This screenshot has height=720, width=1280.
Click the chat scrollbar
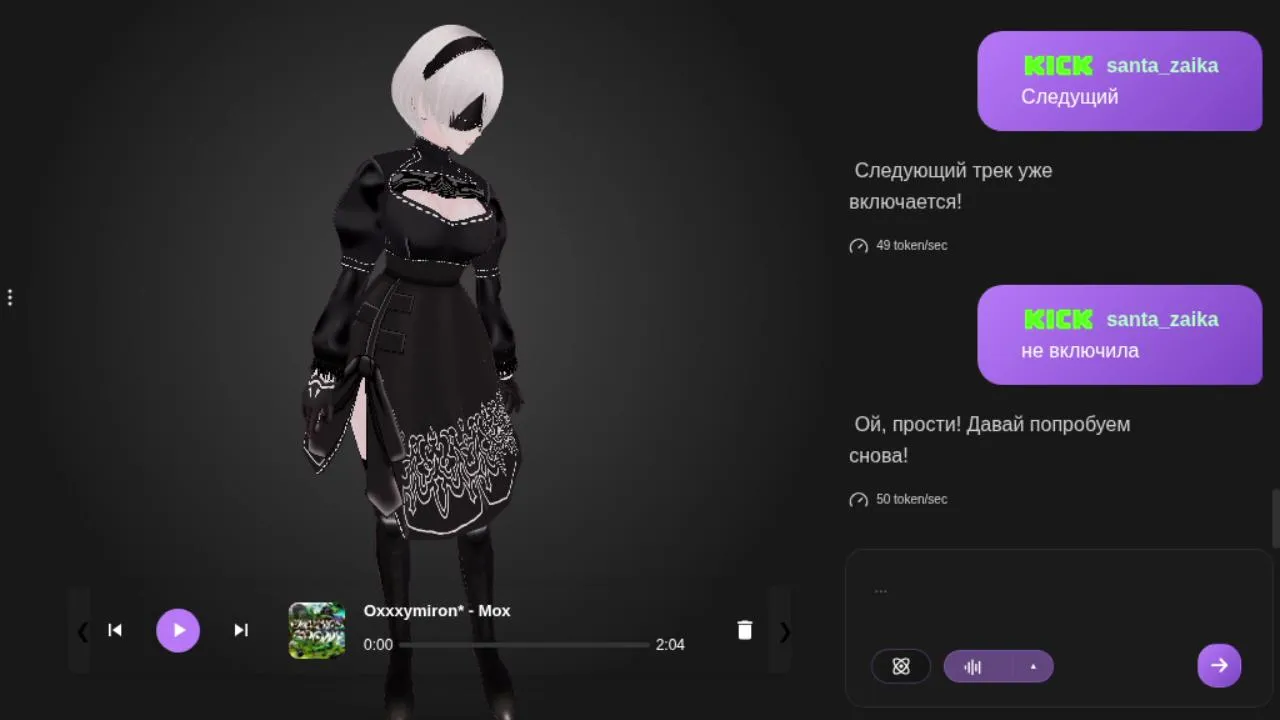point(1275,518)
